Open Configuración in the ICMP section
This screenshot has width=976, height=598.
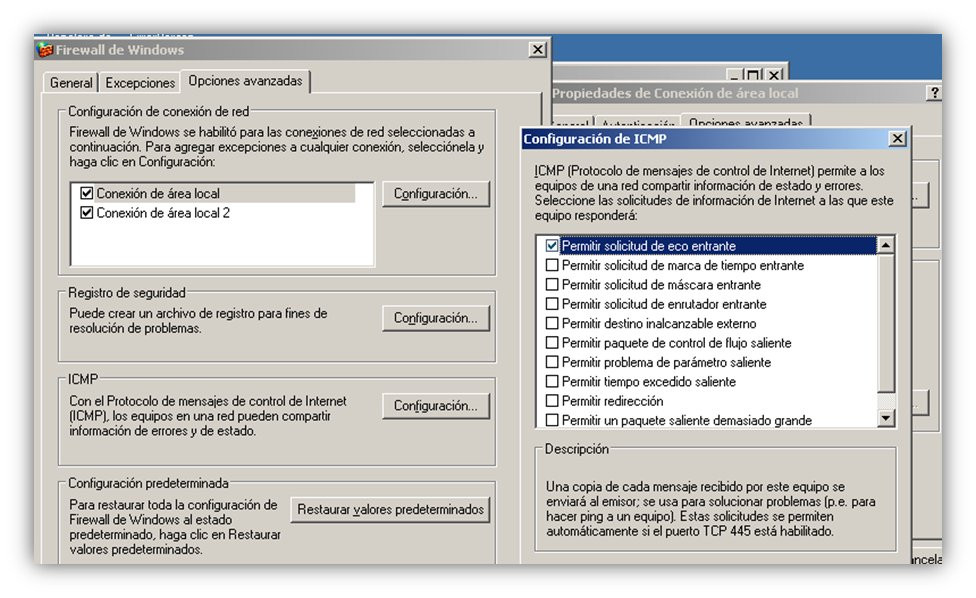tap(436, 406)
